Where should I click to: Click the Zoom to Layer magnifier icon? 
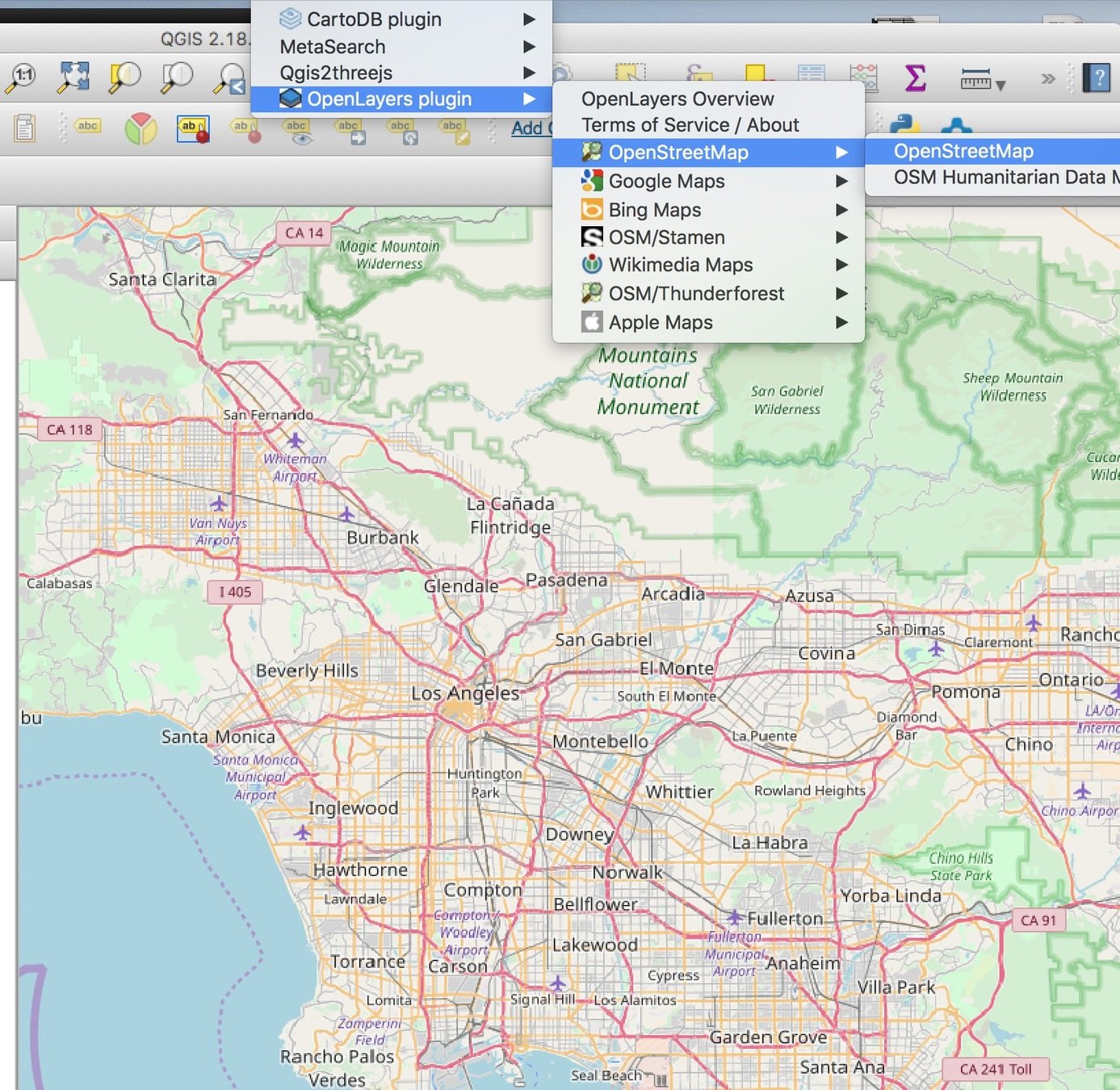tap(177, 78)
